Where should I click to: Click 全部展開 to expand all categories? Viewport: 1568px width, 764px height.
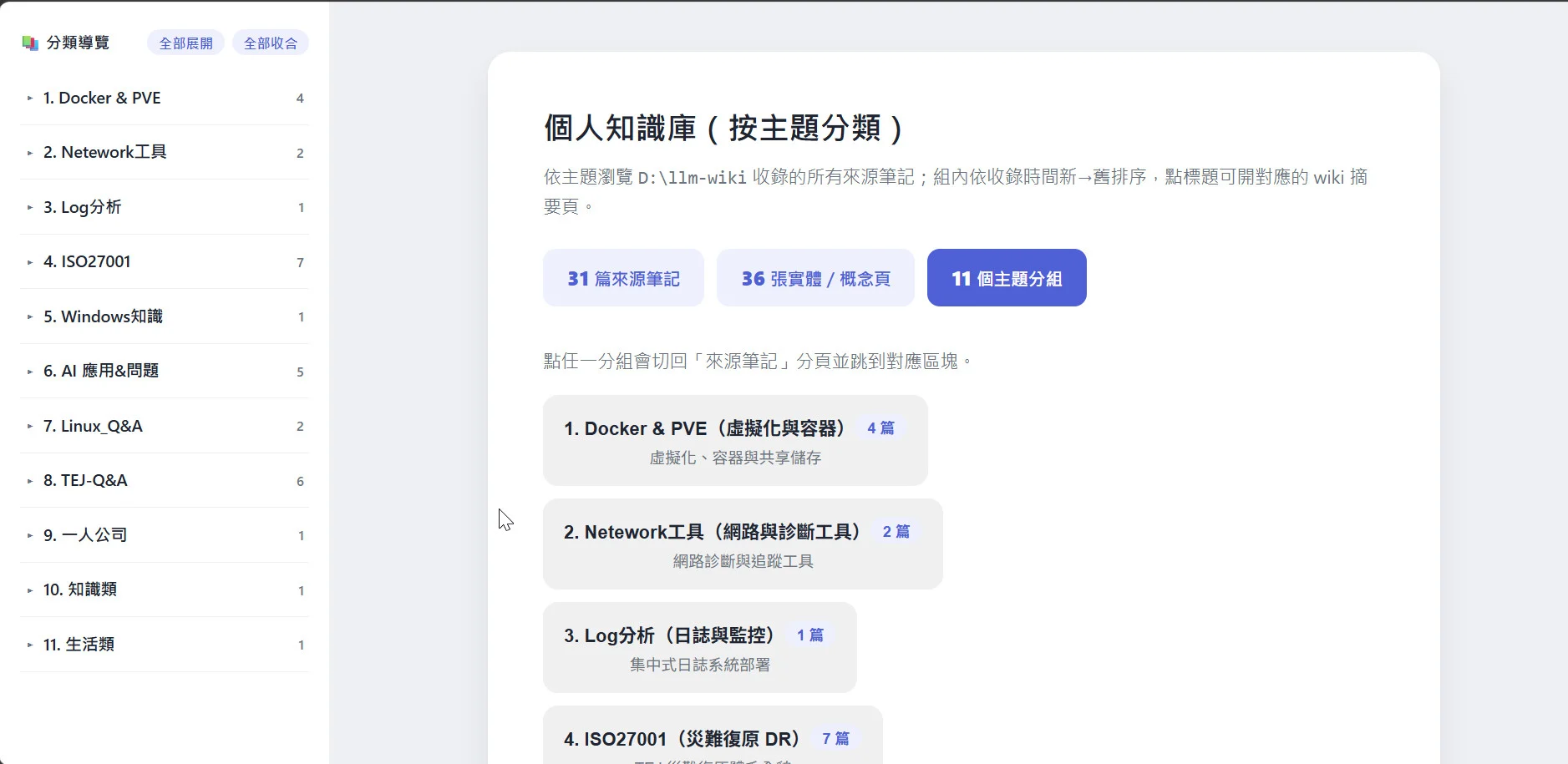point(185,43)
